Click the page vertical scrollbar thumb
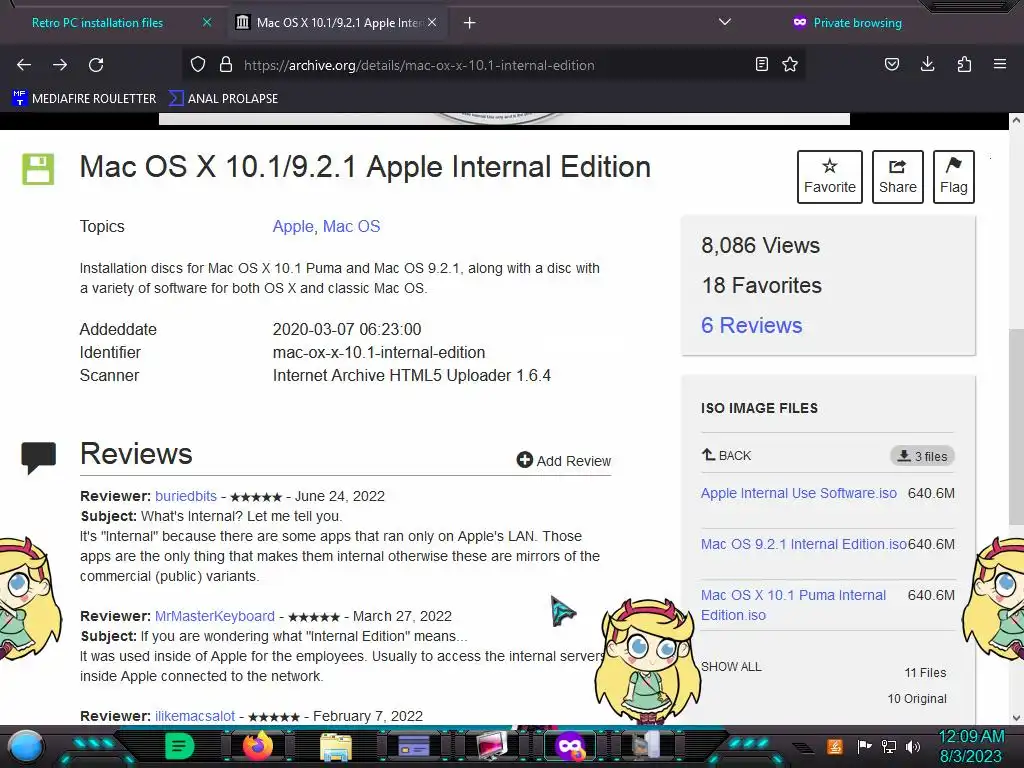 [1016, 426]
